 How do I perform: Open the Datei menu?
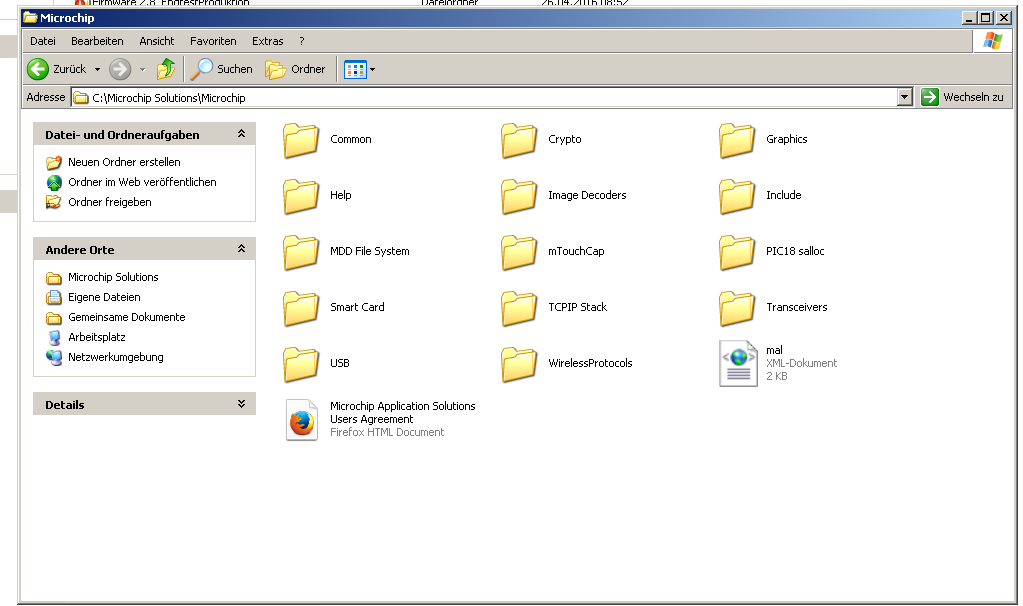point(42,41)
